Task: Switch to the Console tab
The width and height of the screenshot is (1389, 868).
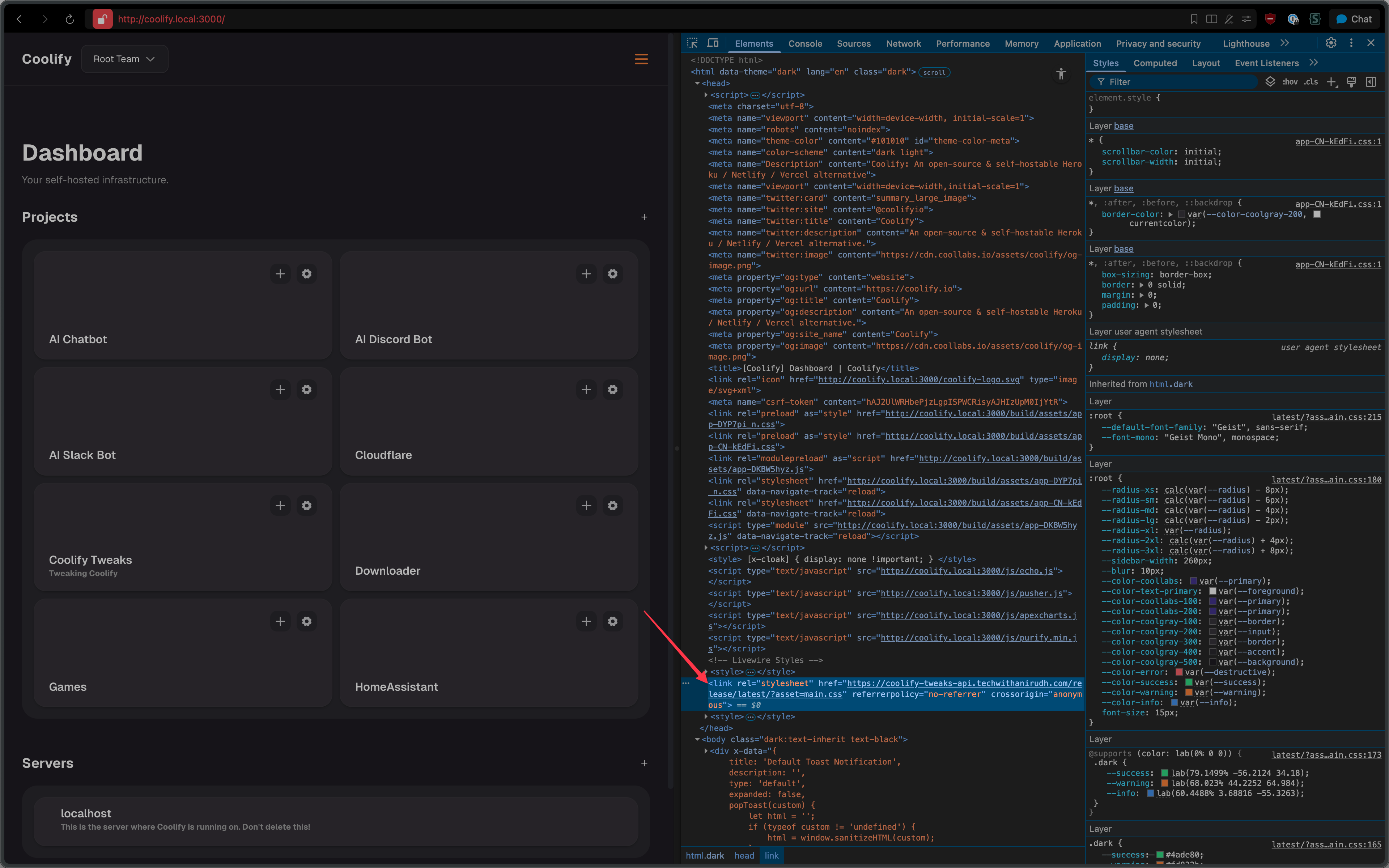Action: [805, 43]
